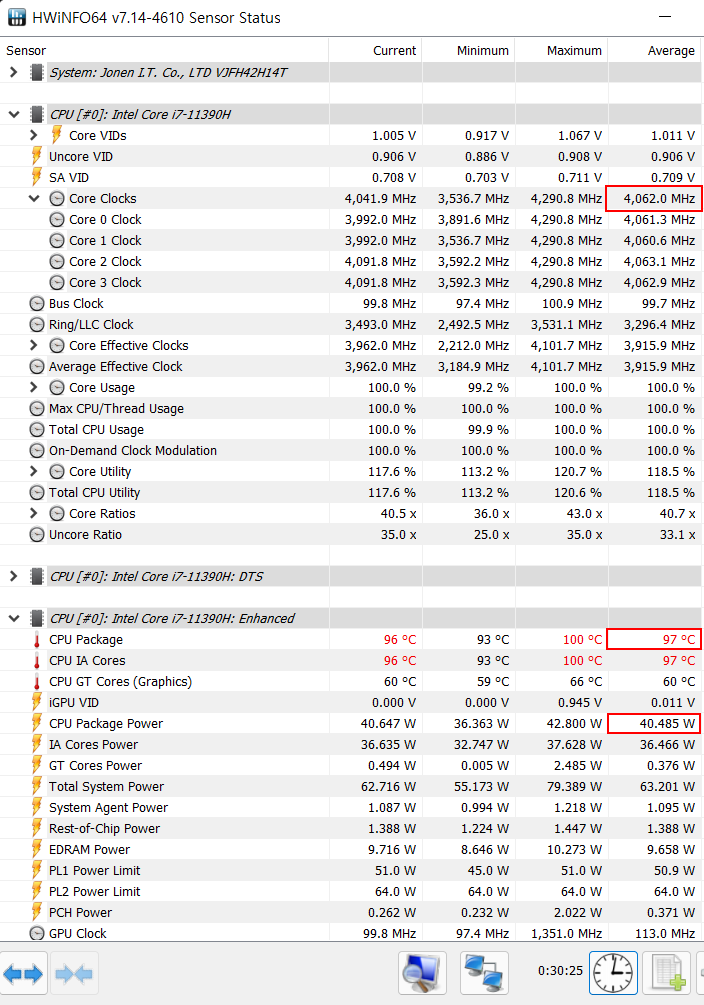The height and width of the screenshot is (1005, 704).
Task: Click the 40.485 W package power average
Action: (x=667, y=724)
